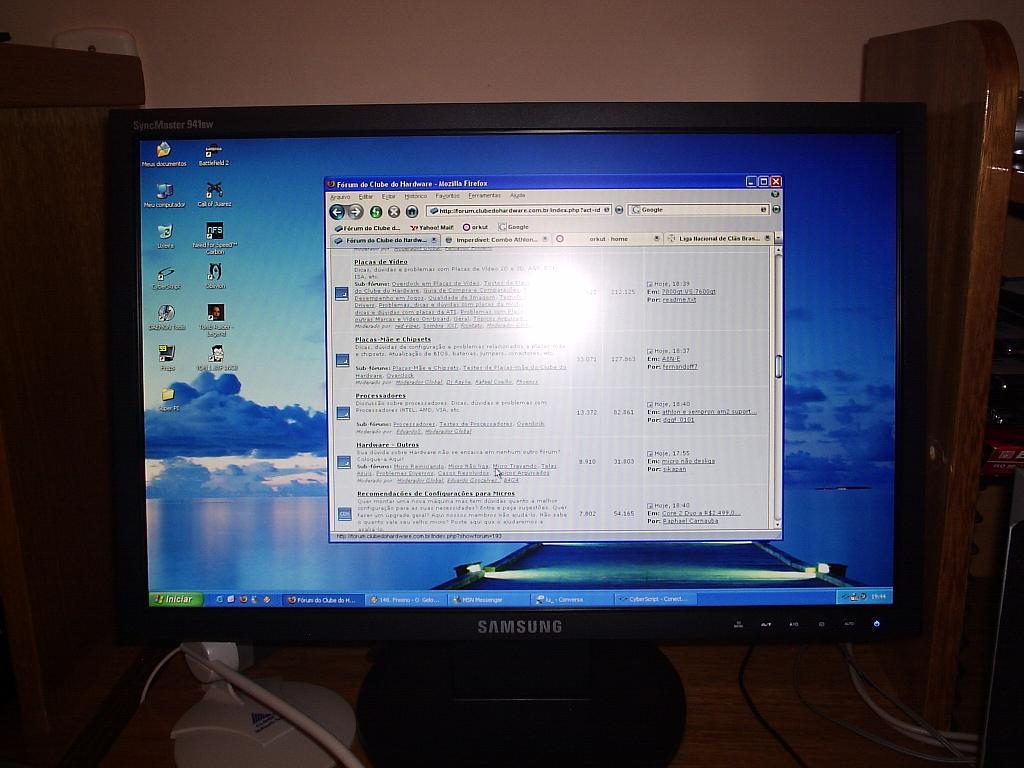Open Meu computador desktop icon
The width and height of the screenshot is (1024, 768).
165,196
